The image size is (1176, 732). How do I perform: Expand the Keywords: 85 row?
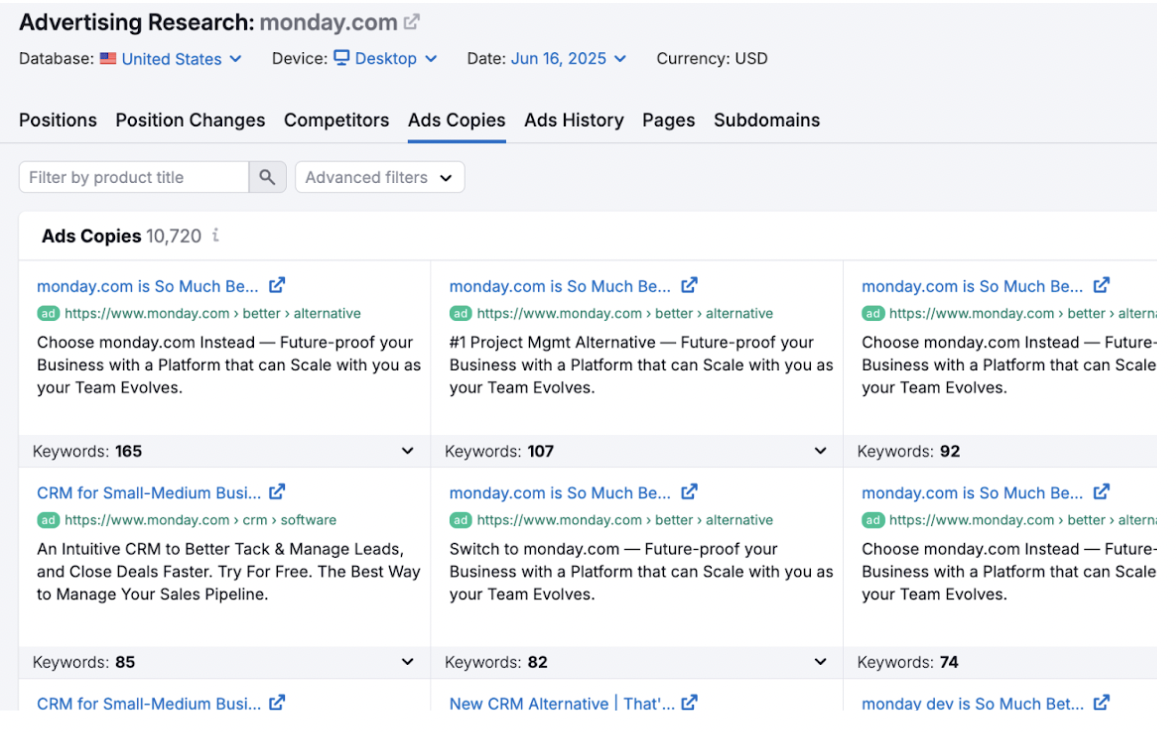click(x=407, y=662)
